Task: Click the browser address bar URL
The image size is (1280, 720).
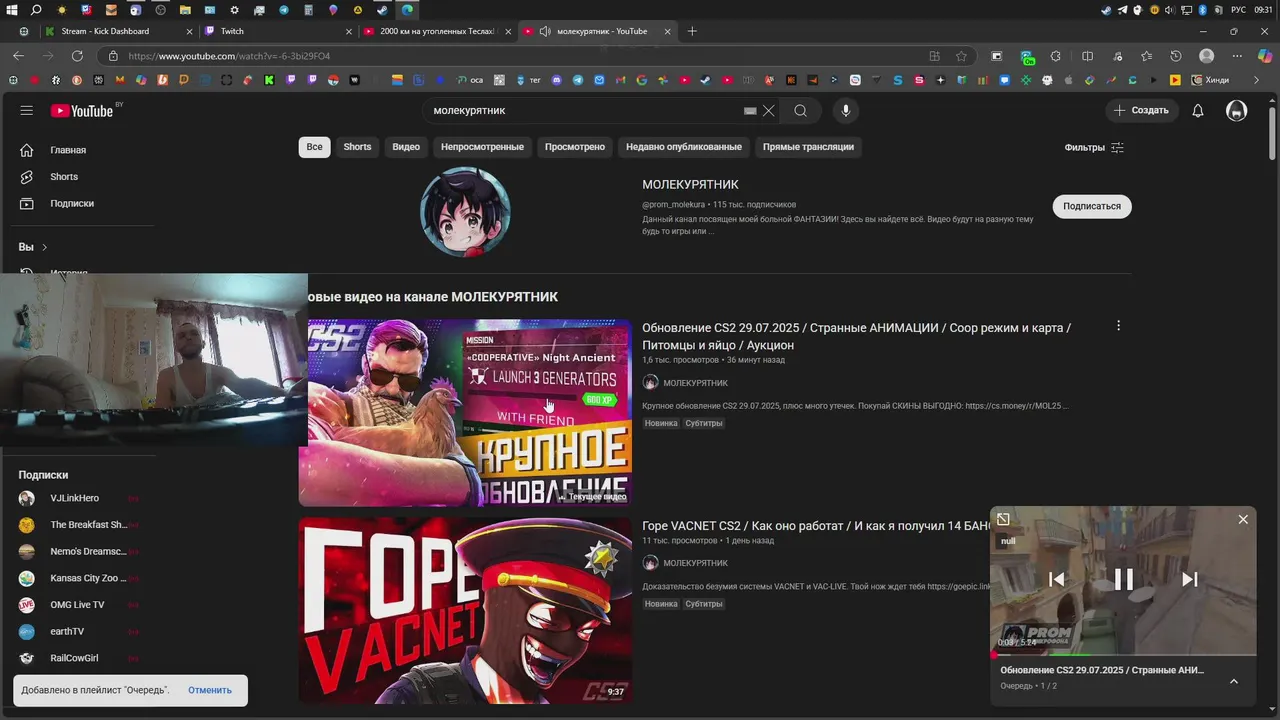Action: [229, 56]
